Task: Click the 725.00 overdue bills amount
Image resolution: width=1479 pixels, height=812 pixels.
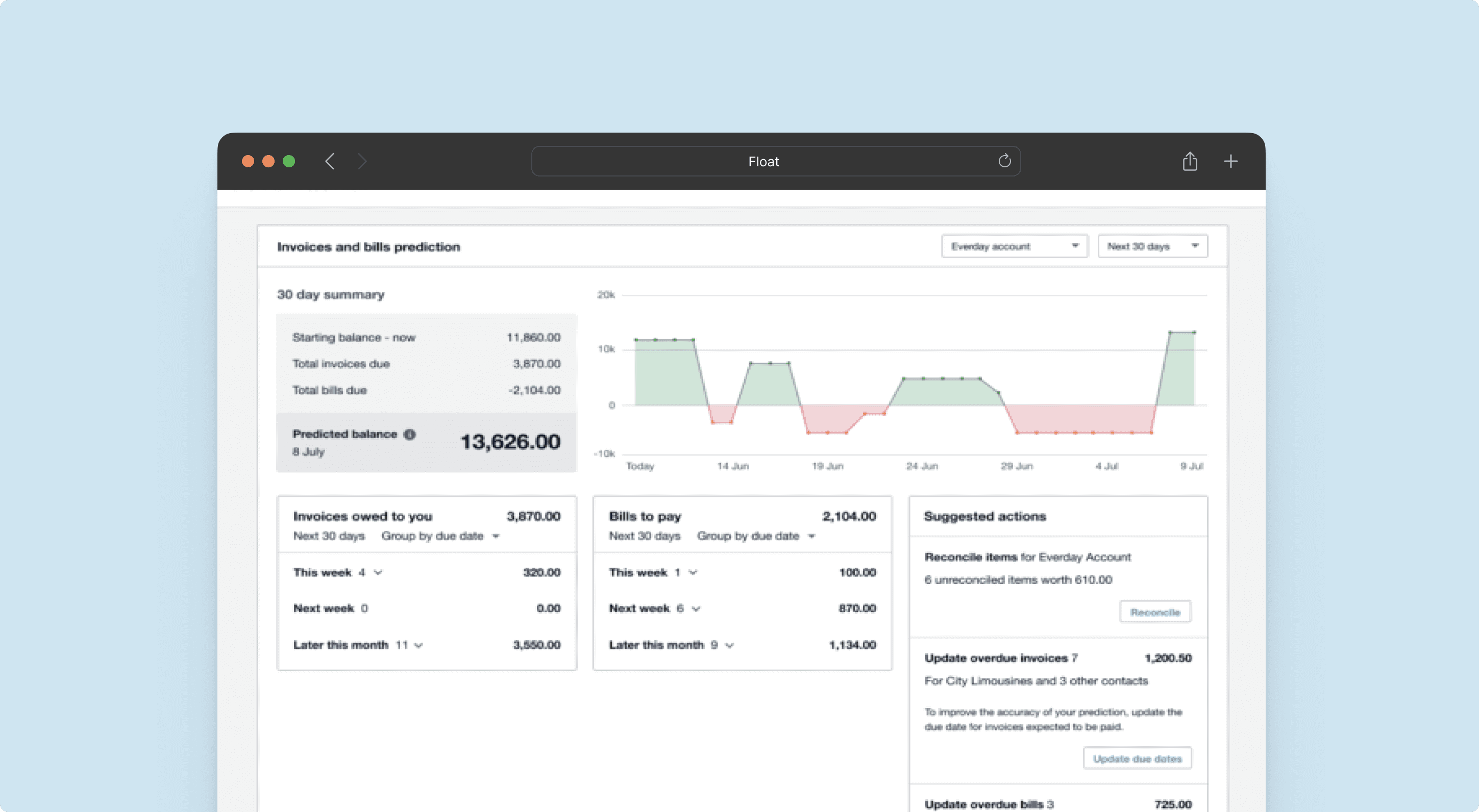Action: (x=1173, y=804)
